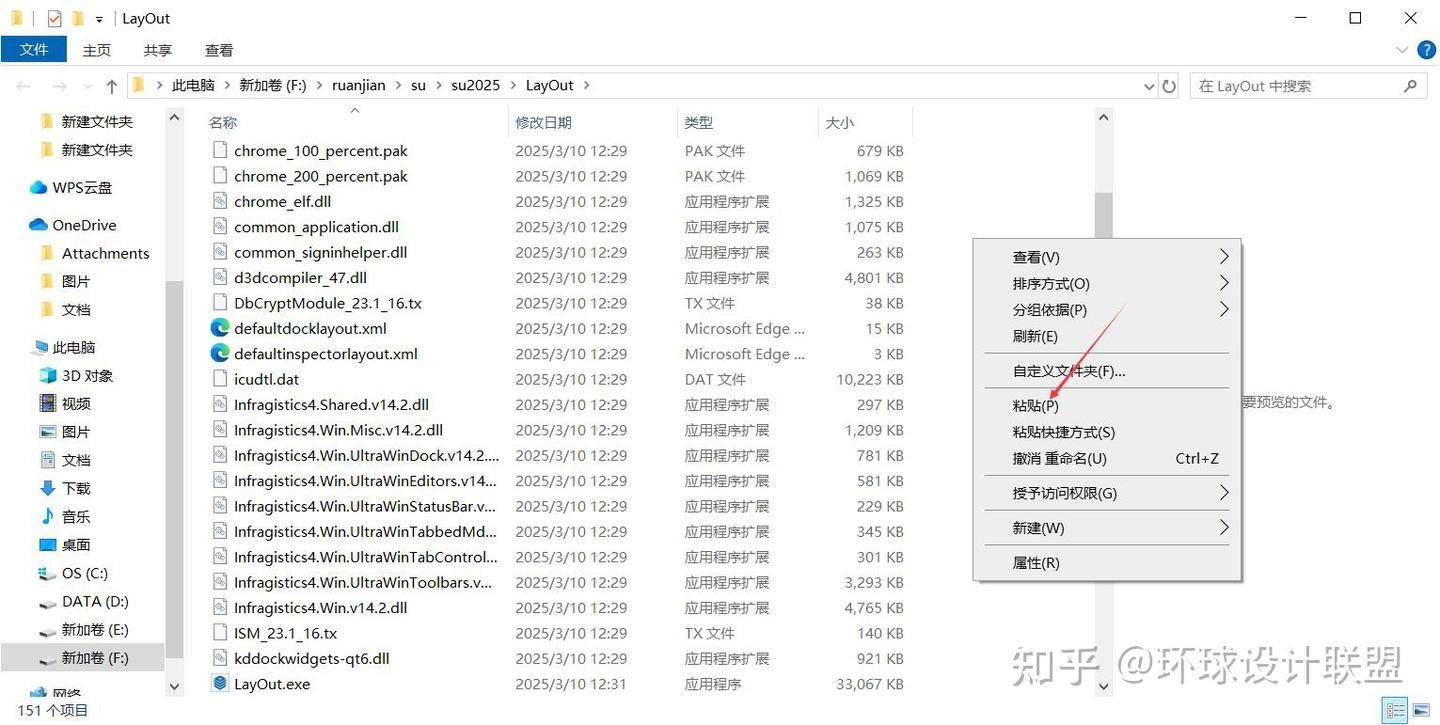The width and height of the screenshot is (1440, 725).
Task: Launch LayOut.exe from the file list
Action: tap(270, 684)
